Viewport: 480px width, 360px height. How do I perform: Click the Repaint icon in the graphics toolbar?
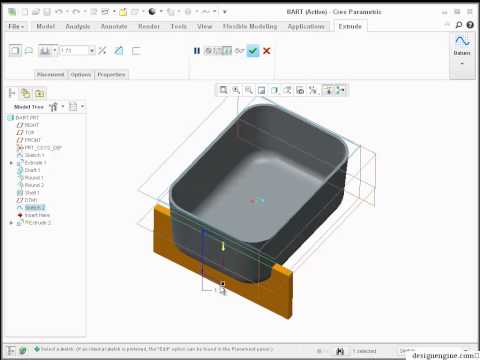pos(262,90)
